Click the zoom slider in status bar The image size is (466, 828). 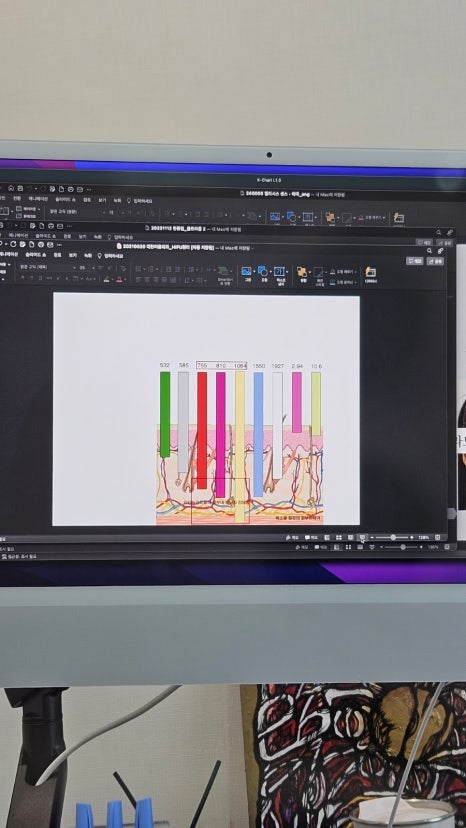point(393,538)
